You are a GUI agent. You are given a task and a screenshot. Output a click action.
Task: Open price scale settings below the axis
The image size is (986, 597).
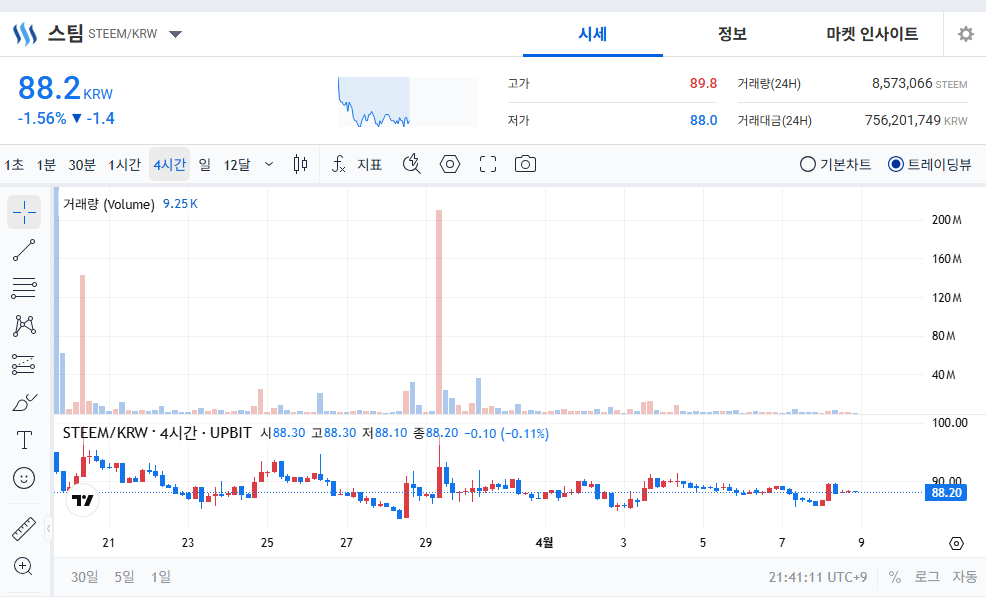tap(956, 543)
